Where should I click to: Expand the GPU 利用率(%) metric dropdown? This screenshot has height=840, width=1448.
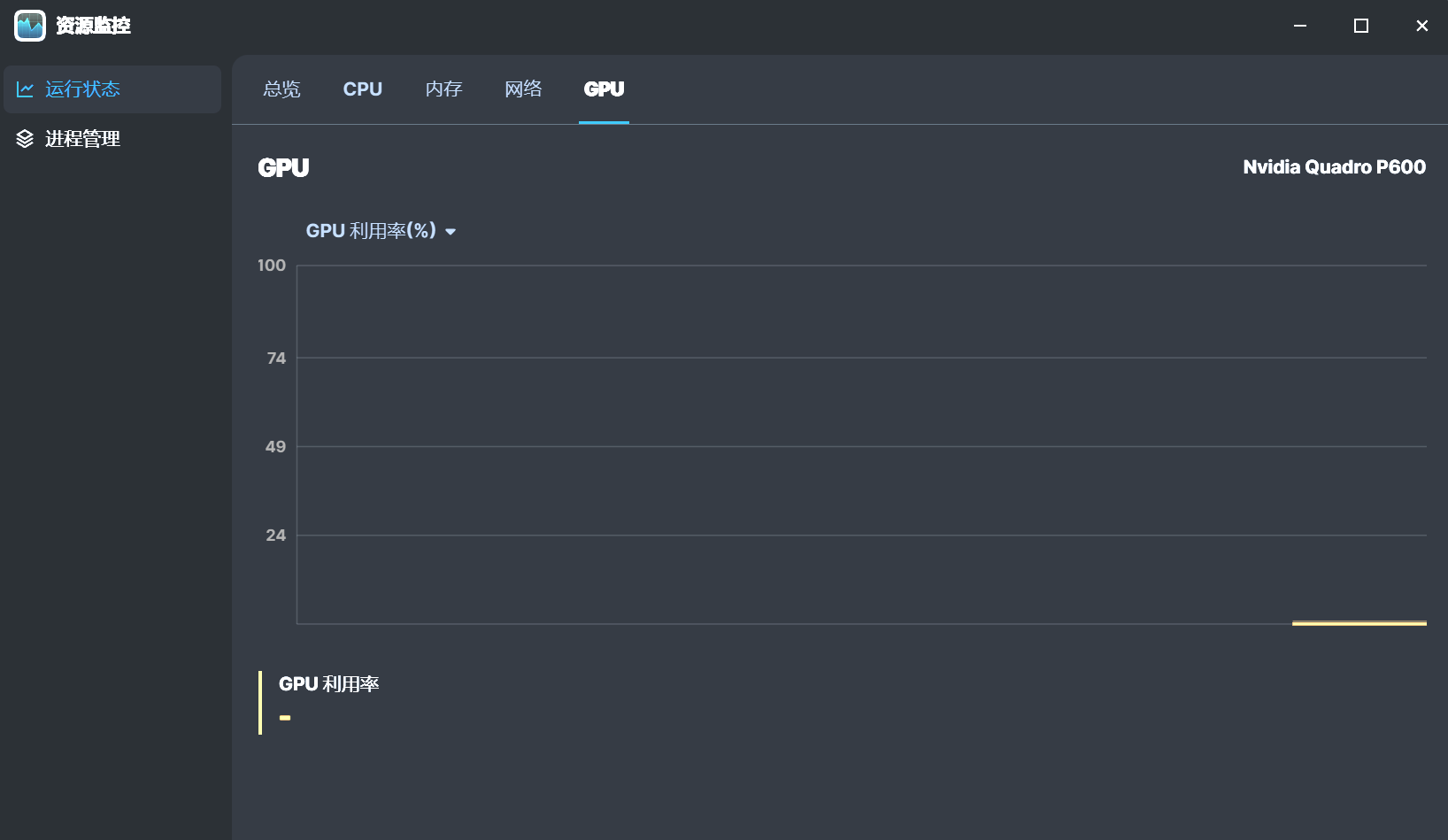click(381, 231)
